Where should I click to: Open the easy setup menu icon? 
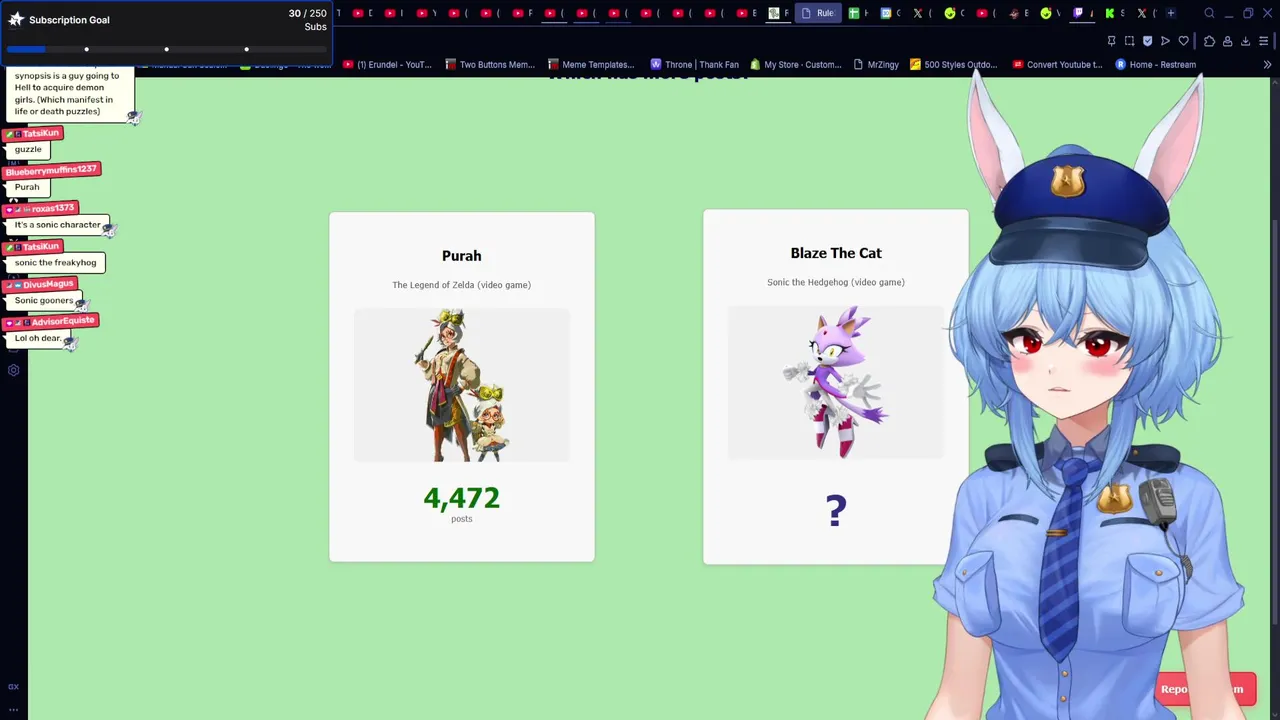[1263, 41]
